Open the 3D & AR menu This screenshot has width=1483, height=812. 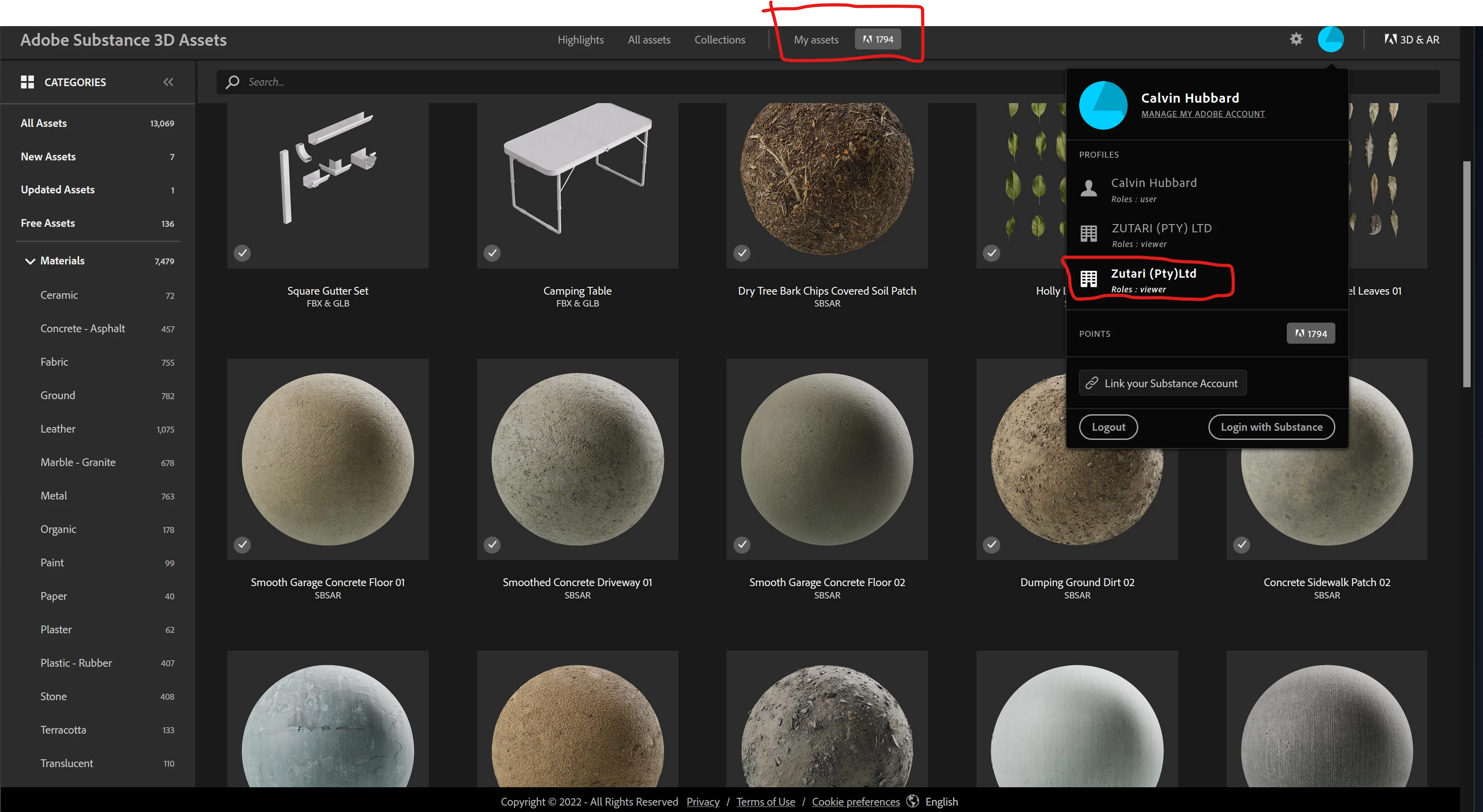1411,39
